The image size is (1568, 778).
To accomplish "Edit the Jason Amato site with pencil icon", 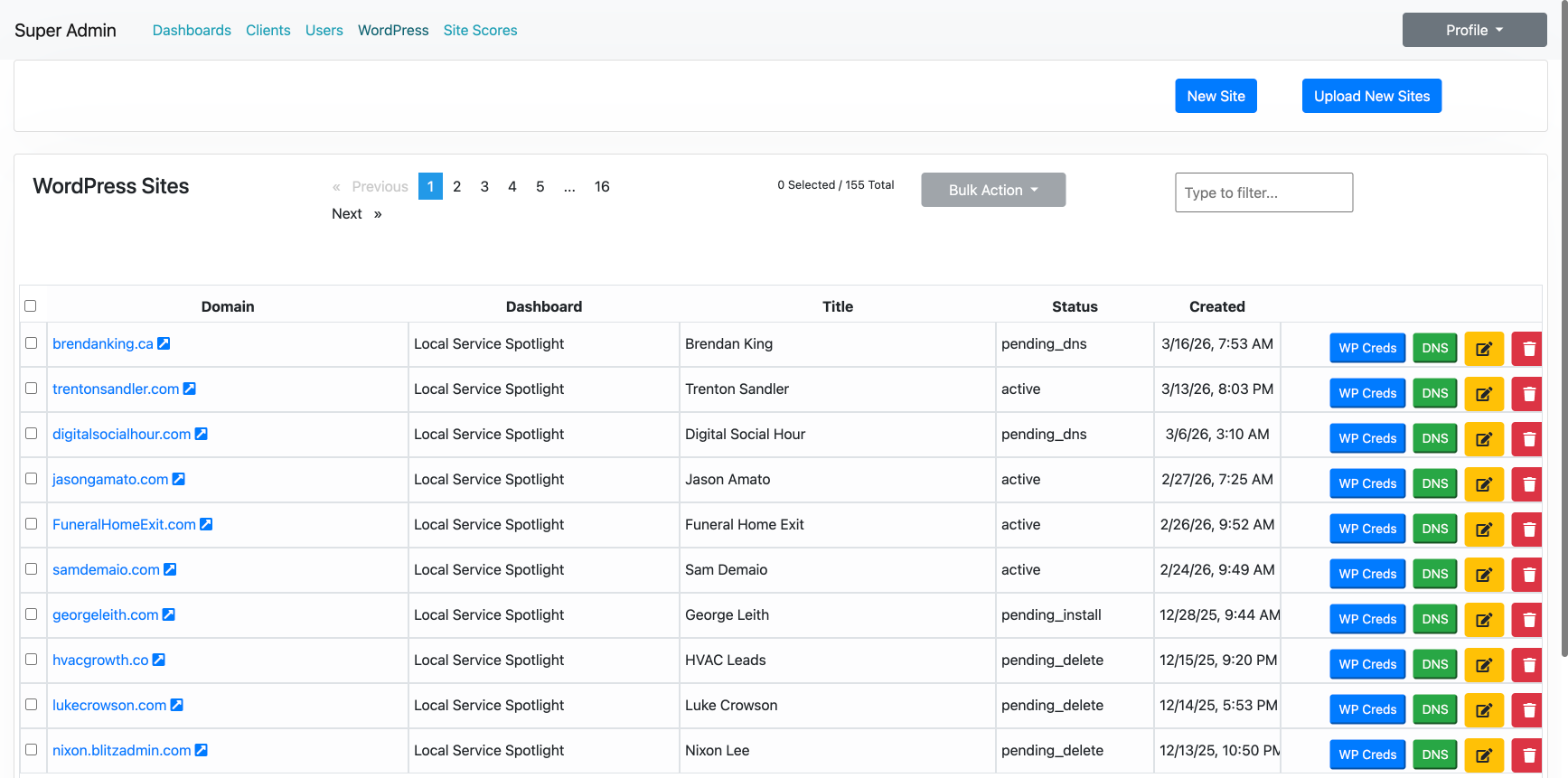I will (x=1484, y=484).
